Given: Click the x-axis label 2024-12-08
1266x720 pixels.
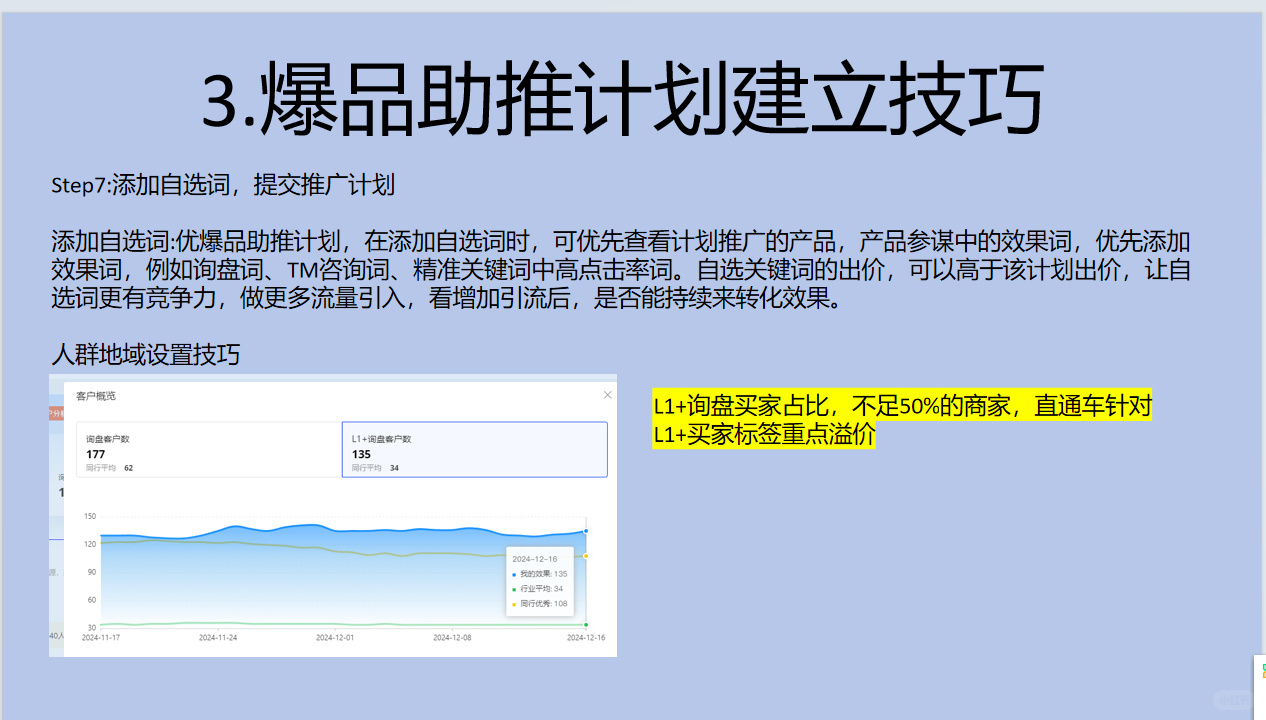Looking at the screenshot, I should pos(452,637).
